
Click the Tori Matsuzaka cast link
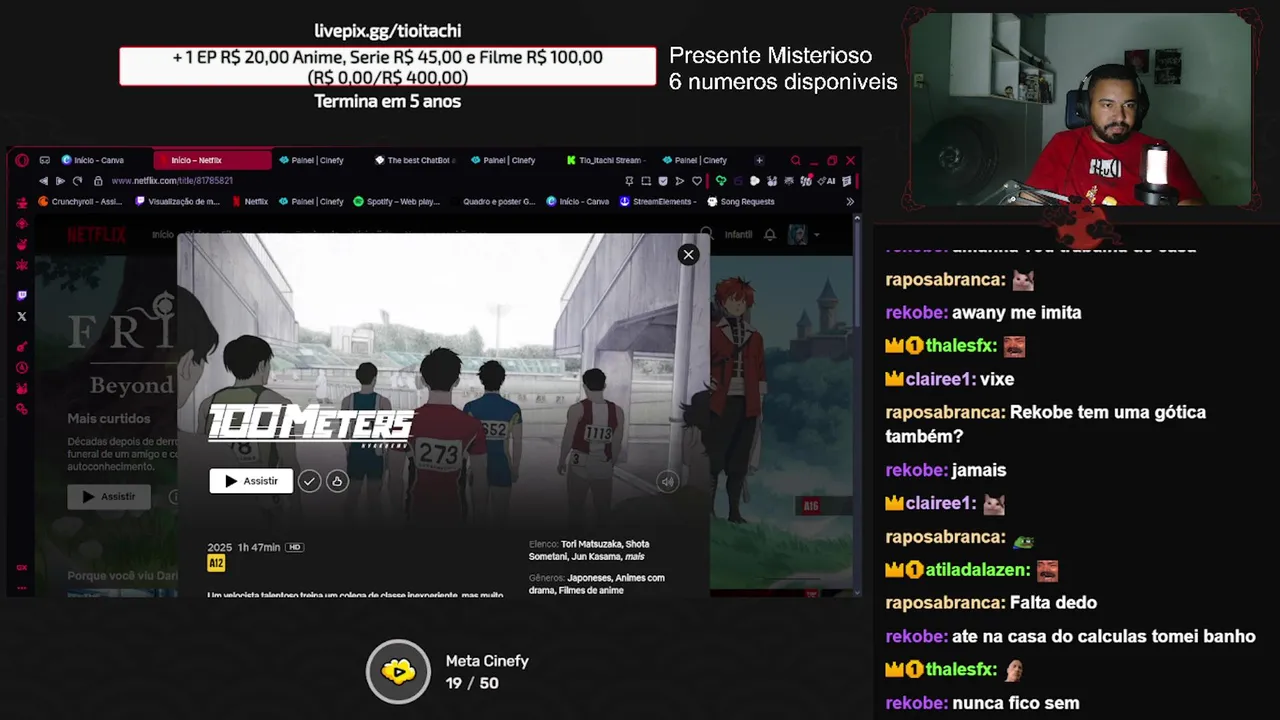pos(592,544)
